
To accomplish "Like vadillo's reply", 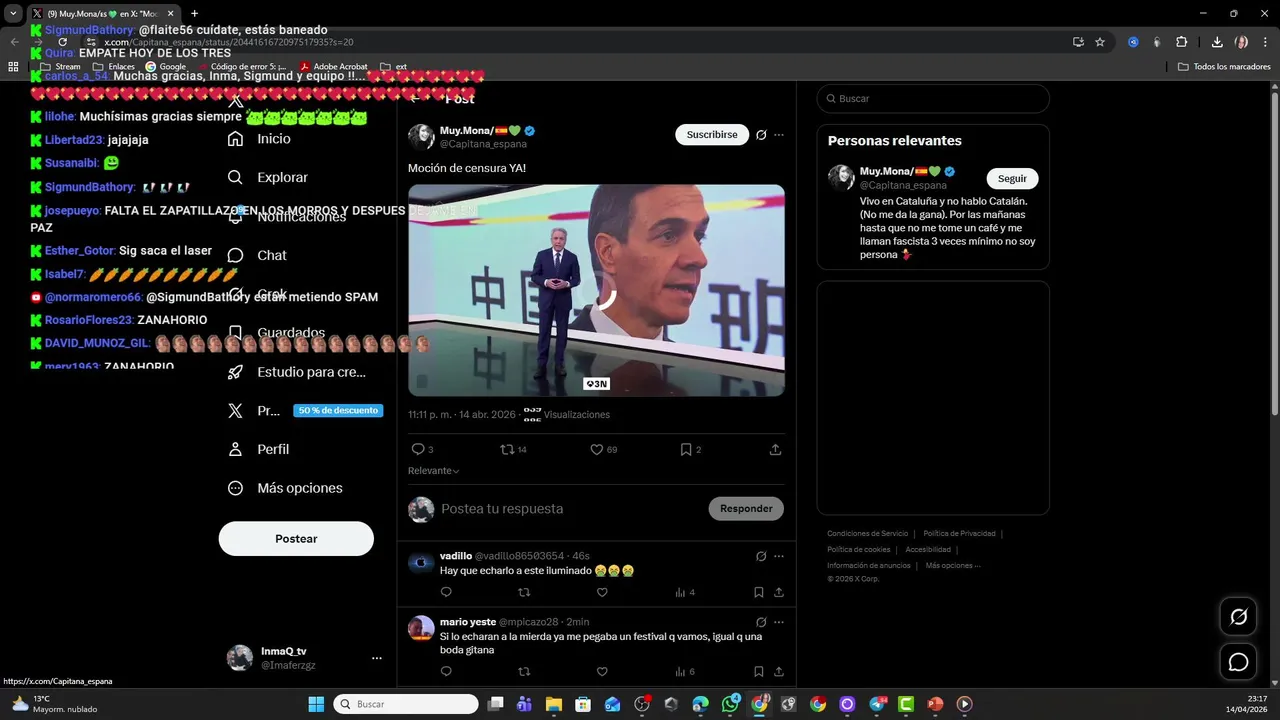I will point(602,592).
